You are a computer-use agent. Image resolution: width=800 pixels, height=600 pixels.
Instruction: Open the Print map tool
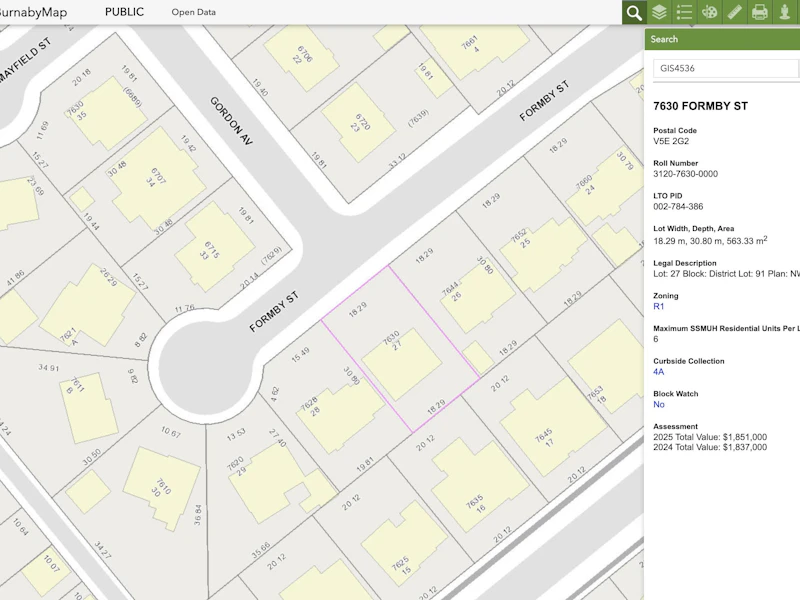(759, 12)
